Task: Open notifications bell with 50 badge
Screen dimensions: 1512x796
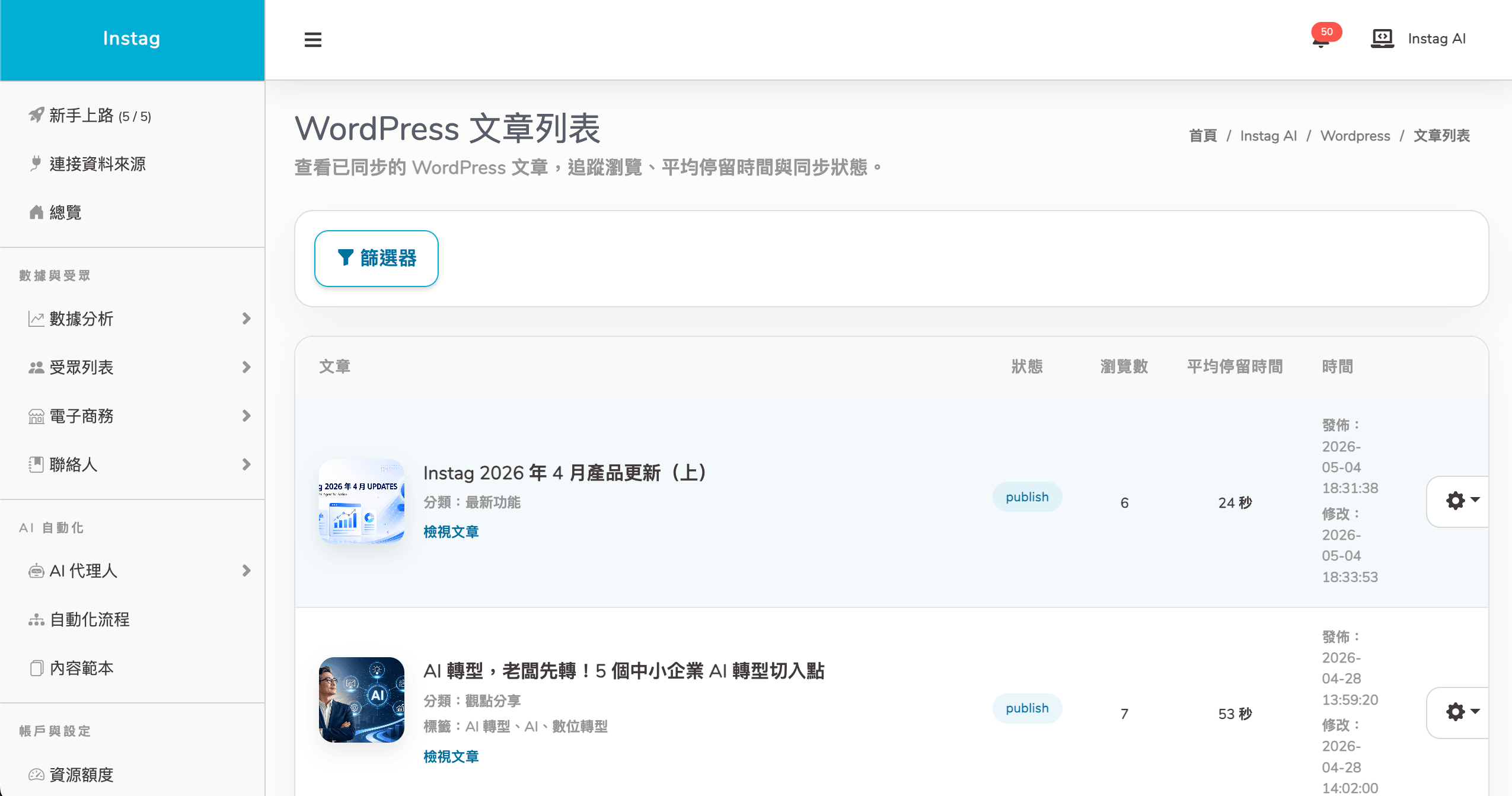Action: coord(1322,40)
